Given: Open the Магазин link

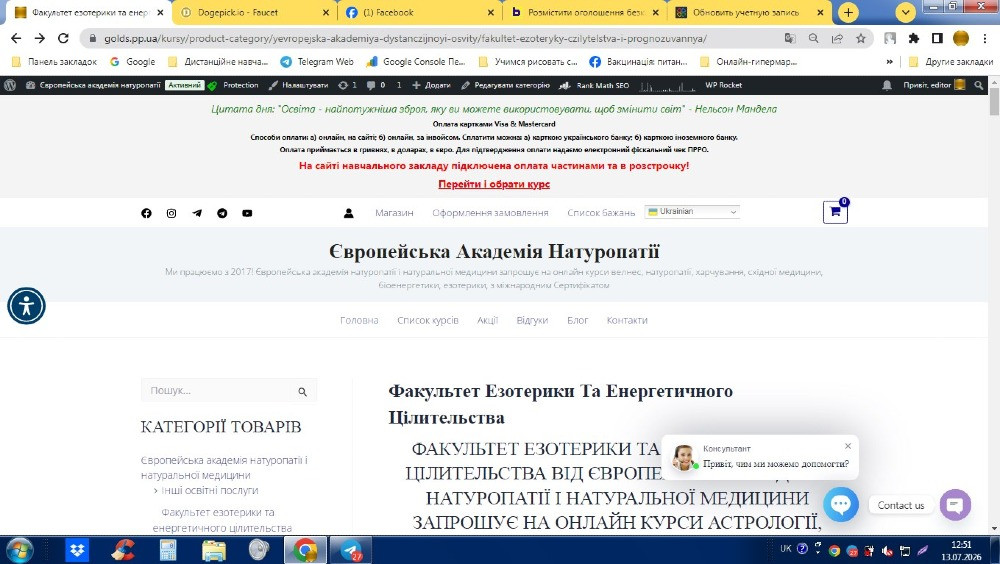Looking at the screenshot, I should (394, 213).
